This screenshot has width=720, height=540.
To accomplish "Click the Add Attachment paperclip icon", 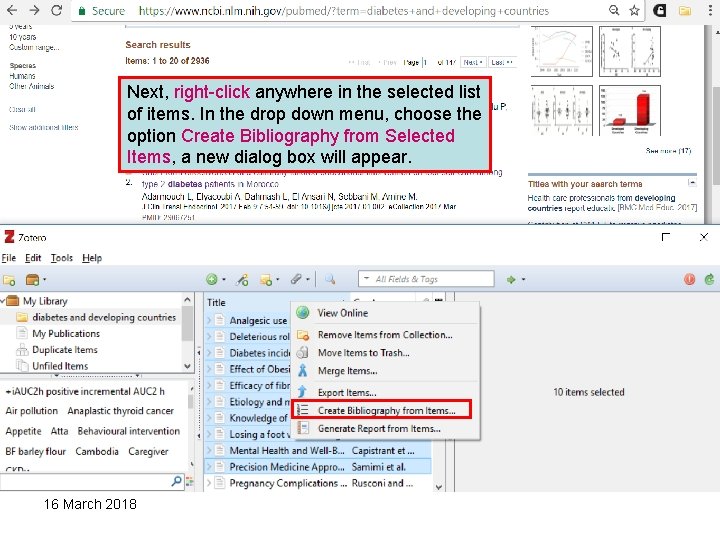I will click(296, 279).
